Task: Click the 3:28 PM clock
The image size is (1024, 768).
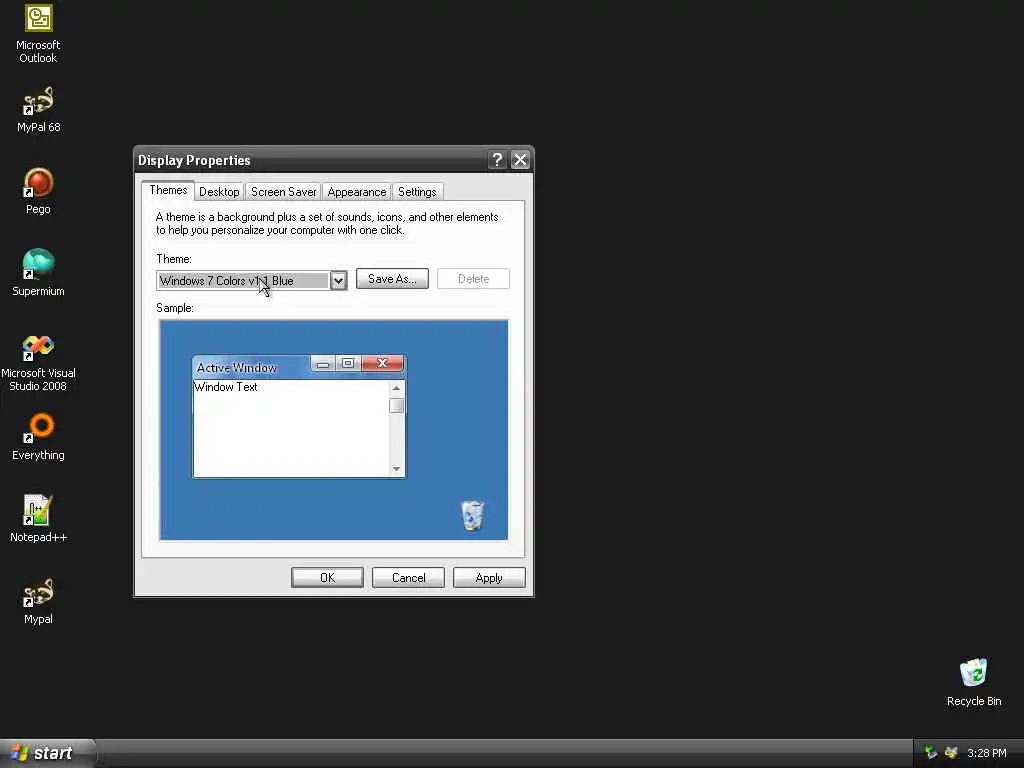Action: [x=987, y=753]
